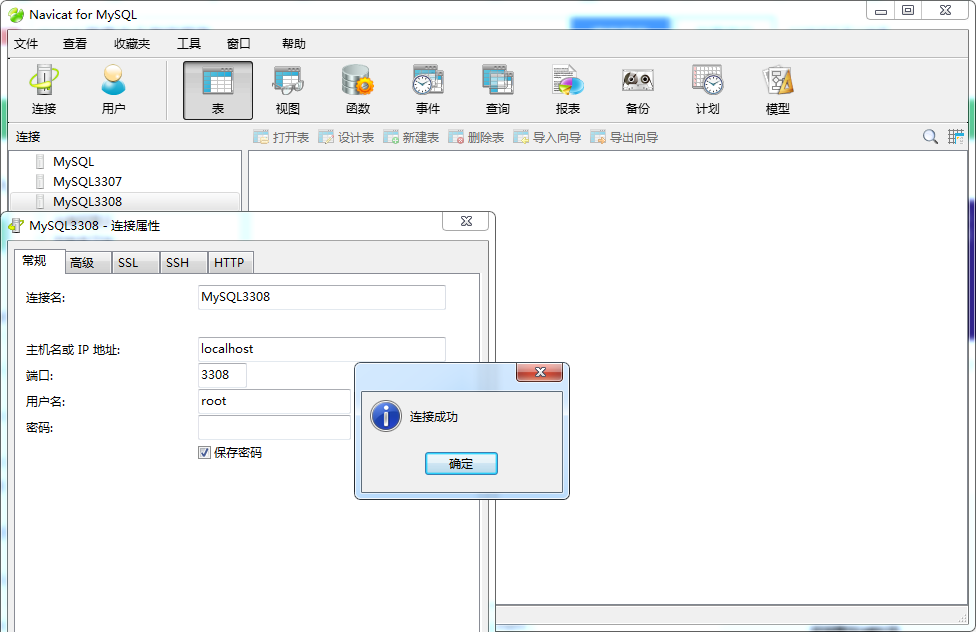Select the 报表 (Report) toolbar icon
Image resolution: width=976 pixels, height=632 pixels.
click(568, 91)
